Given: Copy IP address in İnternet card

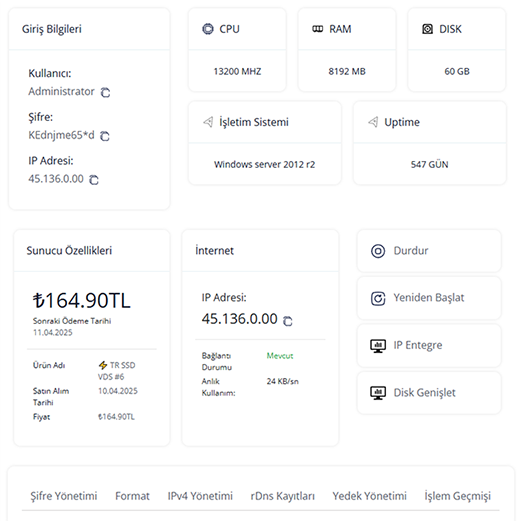Looking at the screenshot, I should coord(288,321).
